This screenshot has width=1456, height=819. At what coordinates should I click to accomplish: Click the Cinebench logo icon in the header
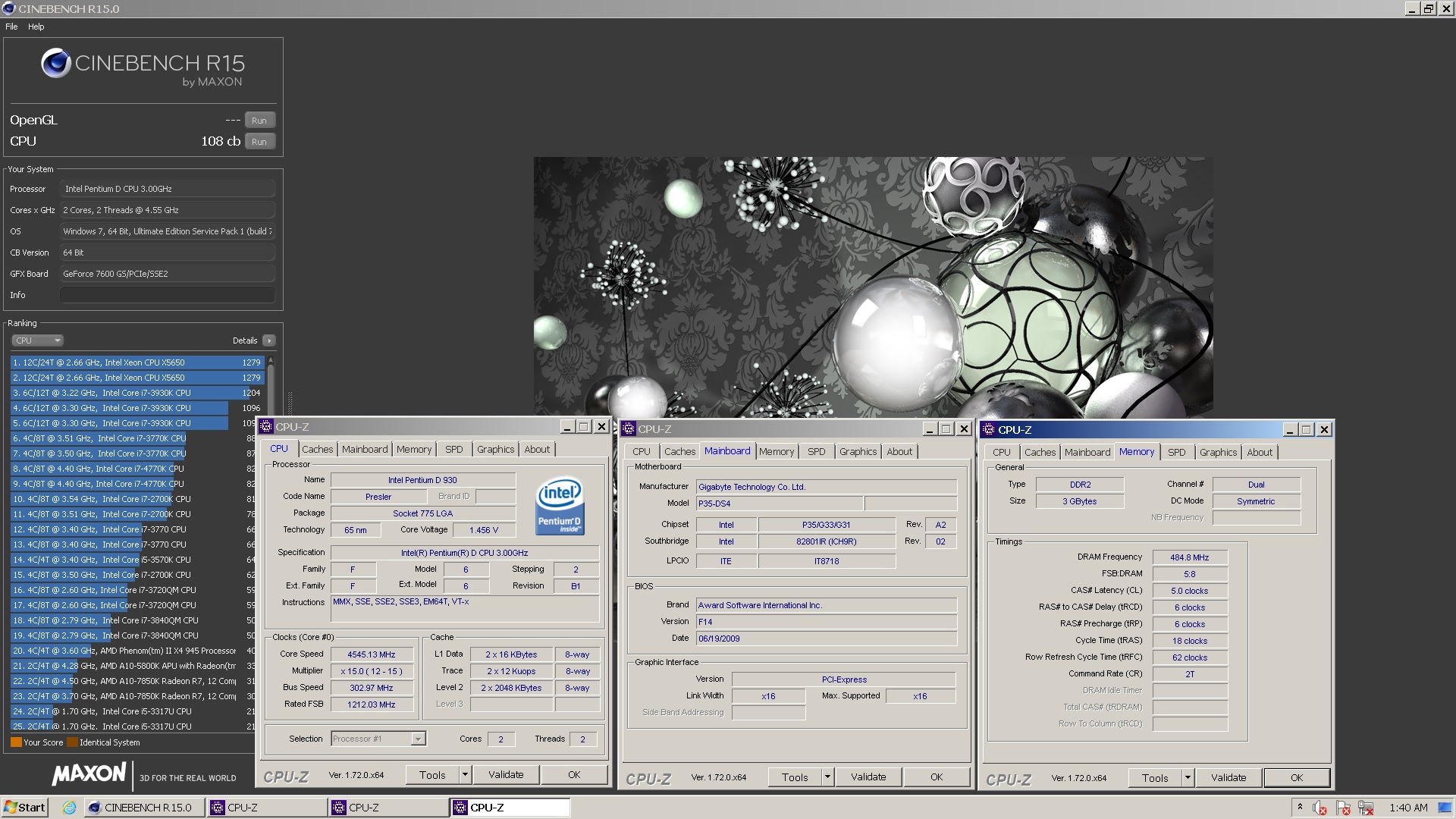coord(56,64)
